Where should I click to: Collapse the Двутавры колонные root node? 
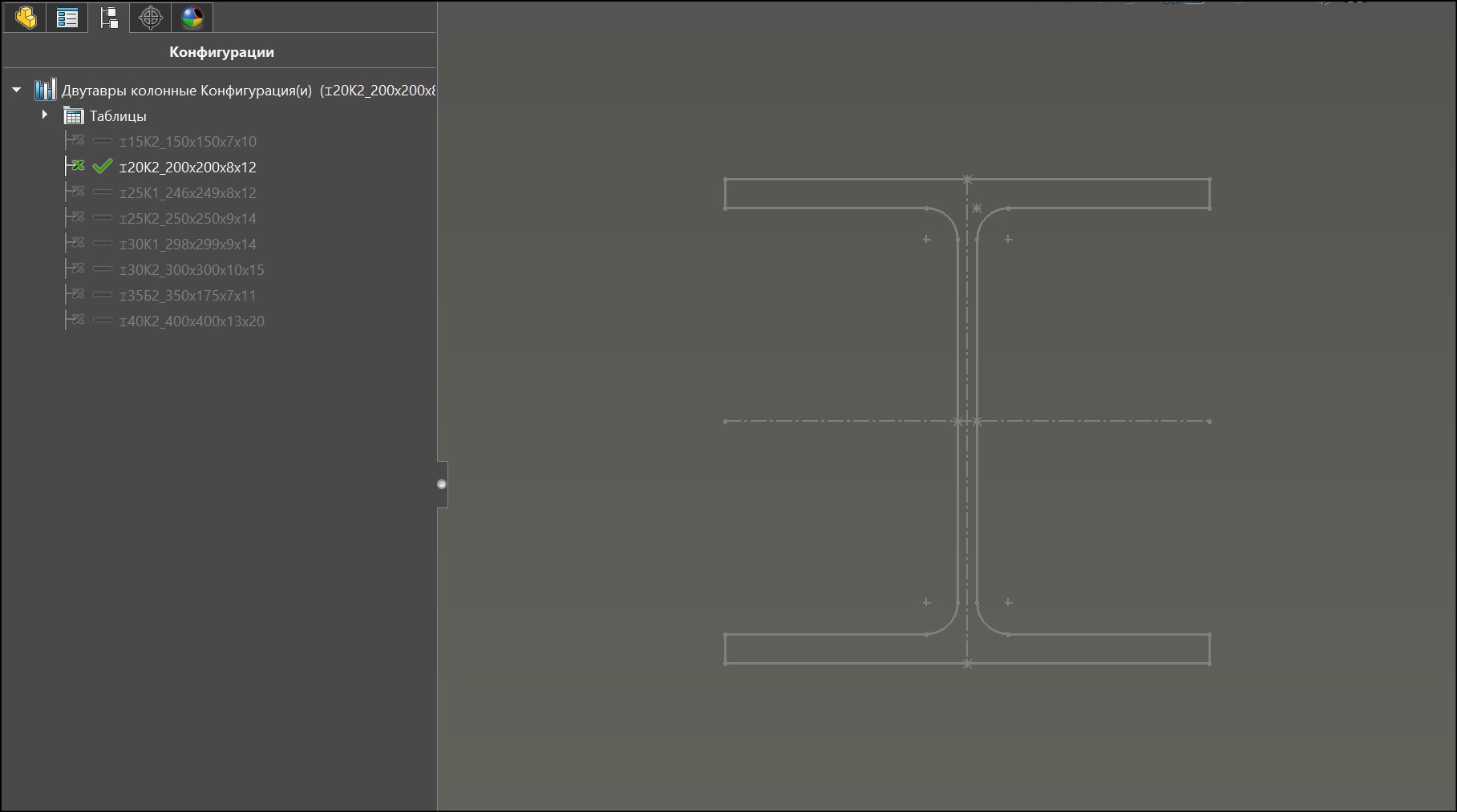click(x=16, y=90)
